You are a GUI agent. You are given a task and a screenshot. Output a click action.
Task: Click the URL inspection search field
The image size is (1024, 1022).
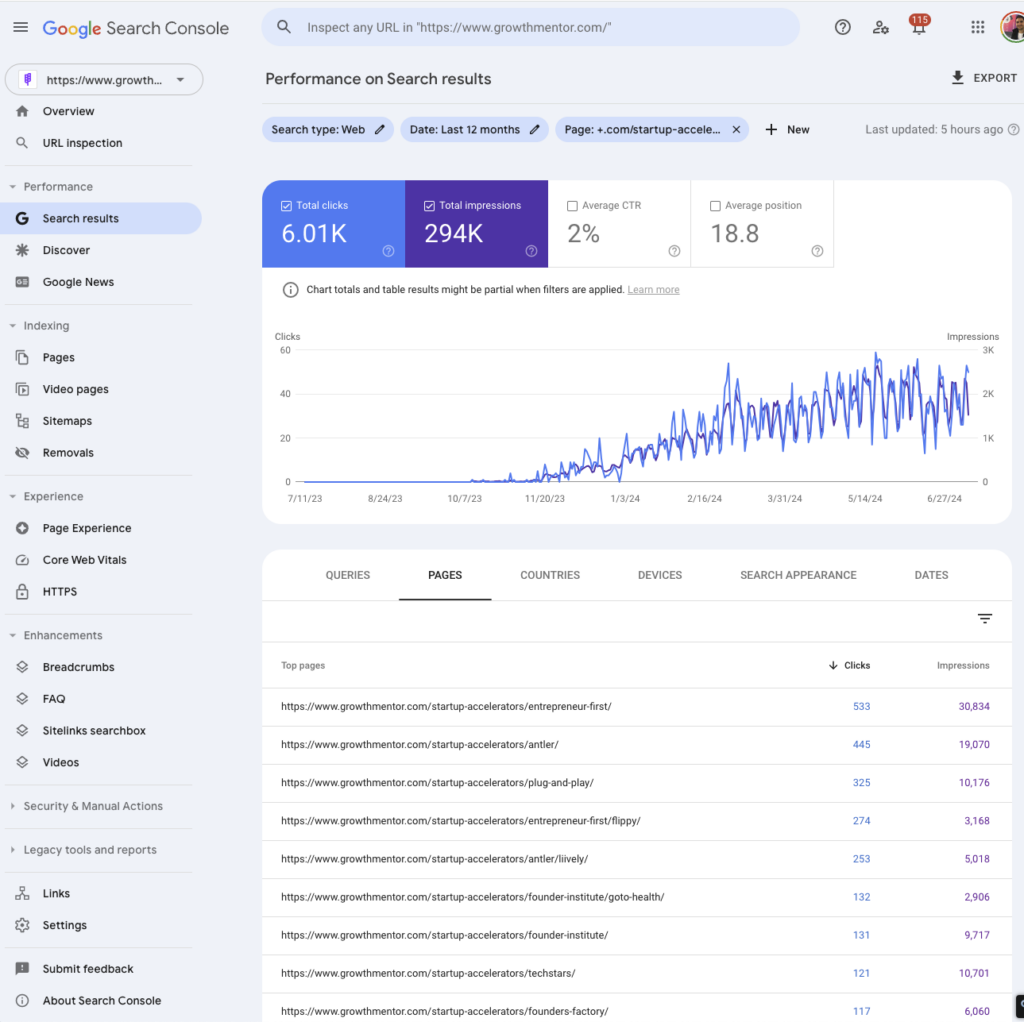click(x=530, y=27)
